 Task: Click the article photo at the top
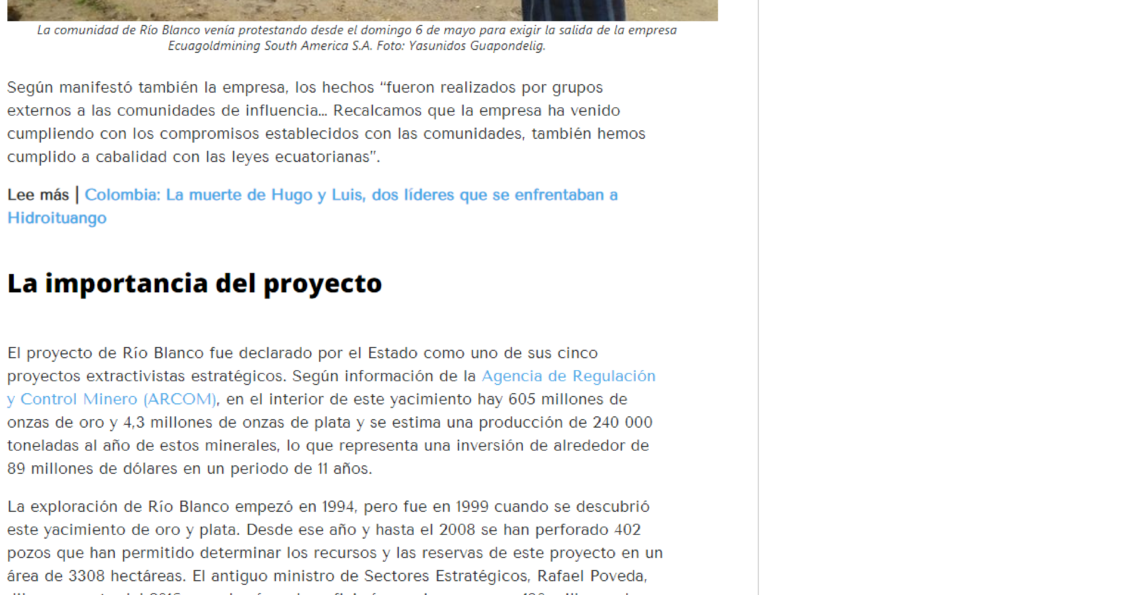[x=362, y=9]
